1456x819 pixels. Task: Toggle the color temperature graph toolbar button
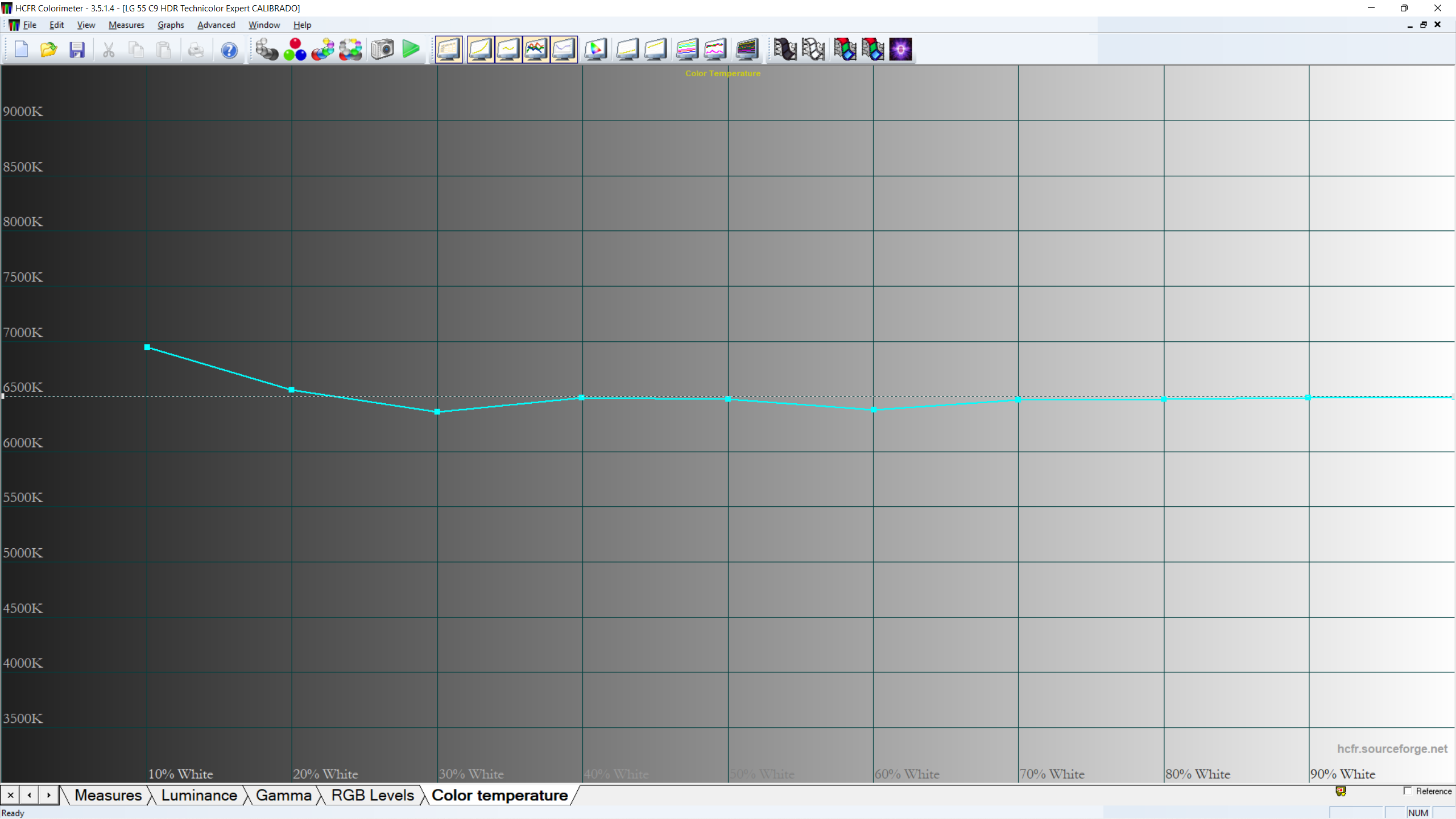pyautogui.click(x=564, y=49)
